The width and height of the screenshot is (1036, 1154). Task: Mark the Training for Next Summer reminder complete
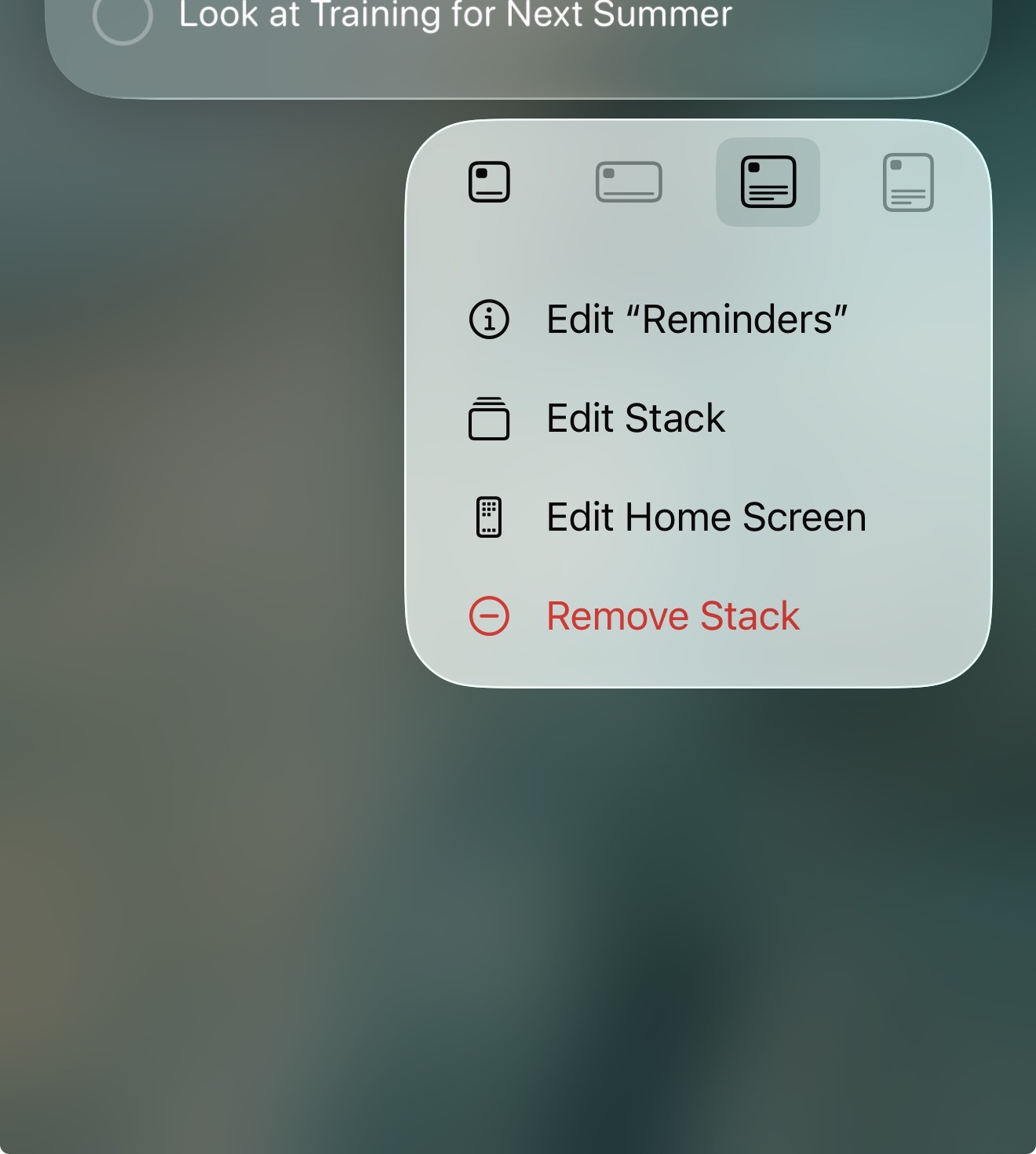pos(122,16)
